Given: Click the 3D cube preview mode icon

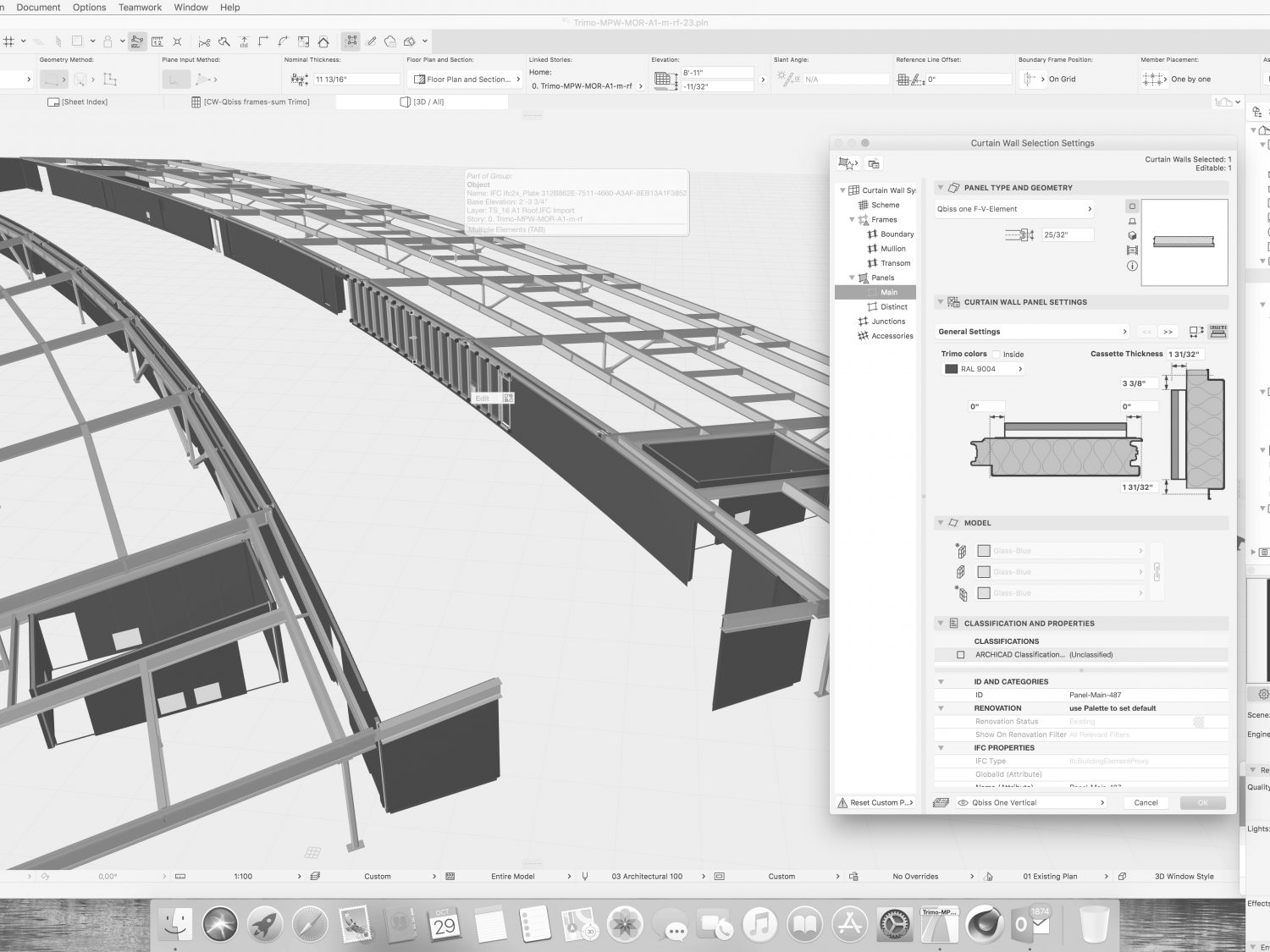Looking at the screenshot, I should pos(1132,236).
